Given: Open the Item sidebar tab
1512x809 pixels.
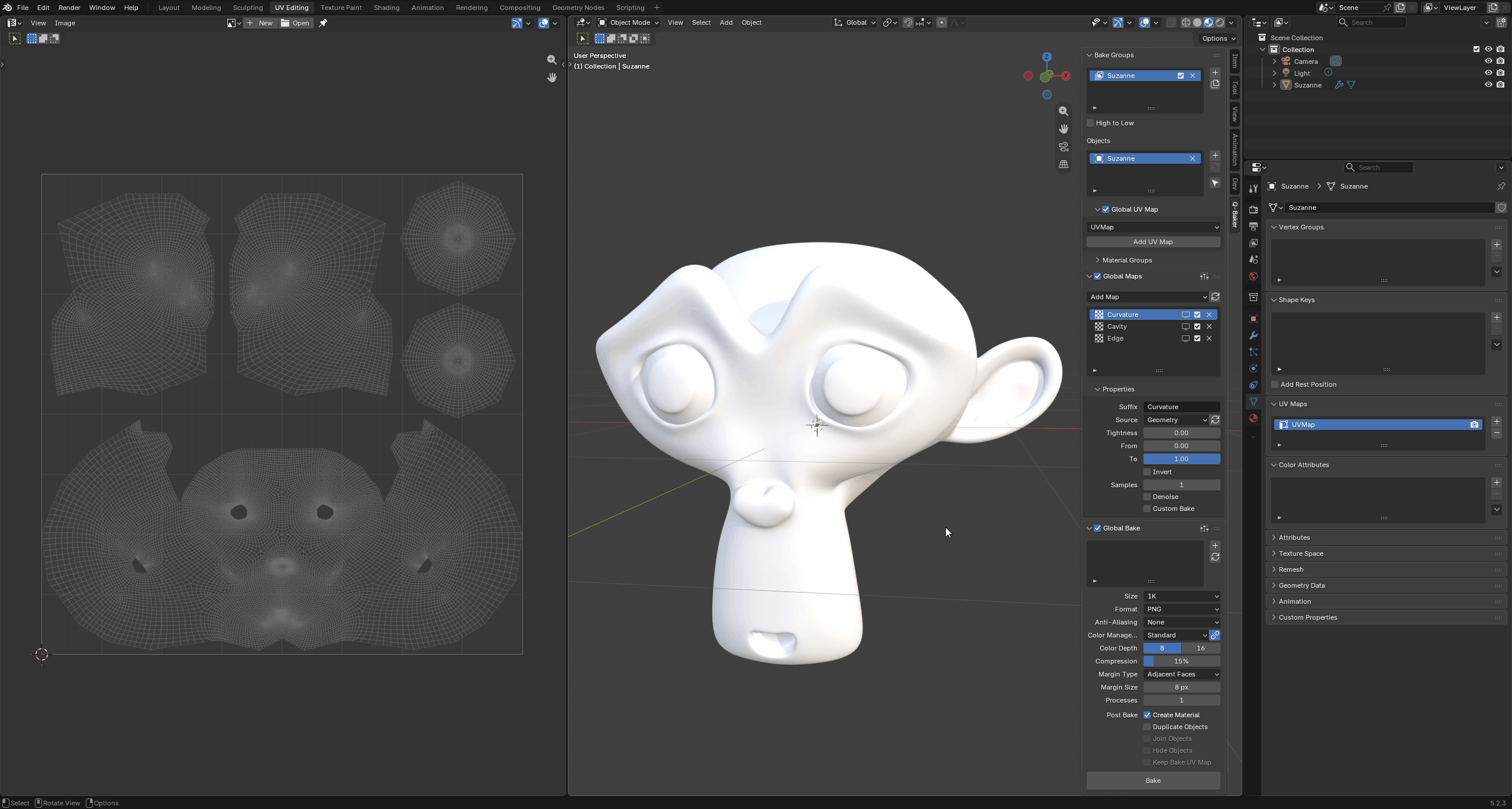Looking at the screenshot, I should [1235, 61].
